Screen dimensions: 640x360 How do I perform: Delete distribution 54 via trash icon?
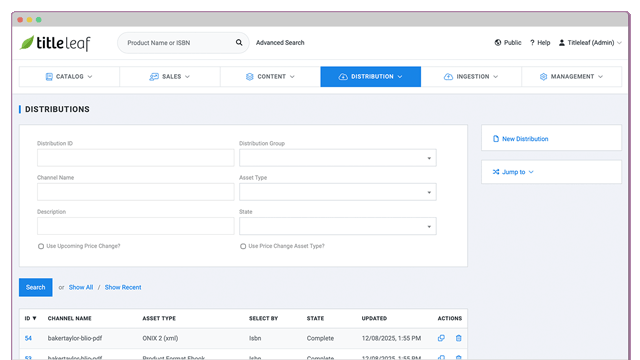tap(458, 338)
